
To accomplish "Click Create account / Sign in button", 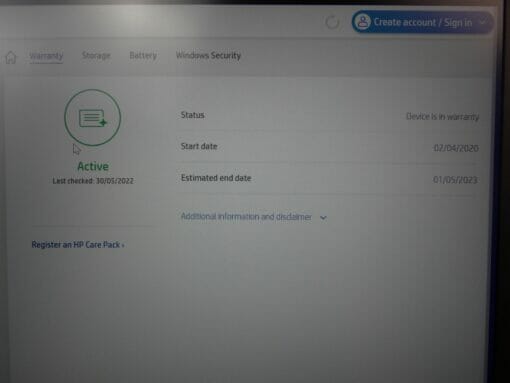I will (x=423, y=22).
